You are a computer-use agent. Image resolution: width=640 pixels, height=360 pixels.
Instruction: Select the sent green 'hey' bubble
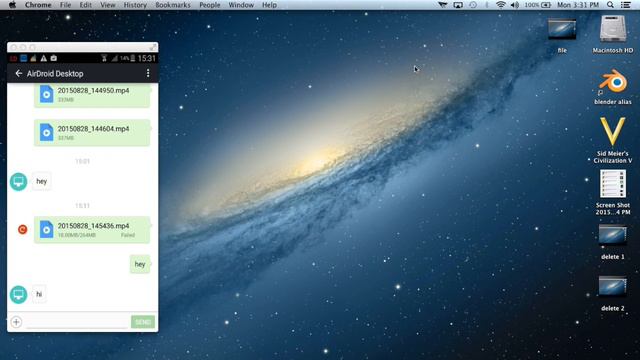click(x=140, y=264)
